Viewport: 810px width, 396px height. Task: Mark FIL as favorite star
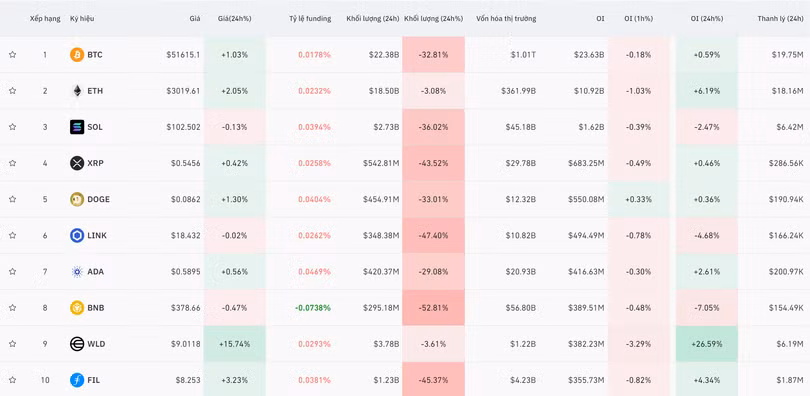(x=12, y=379)
